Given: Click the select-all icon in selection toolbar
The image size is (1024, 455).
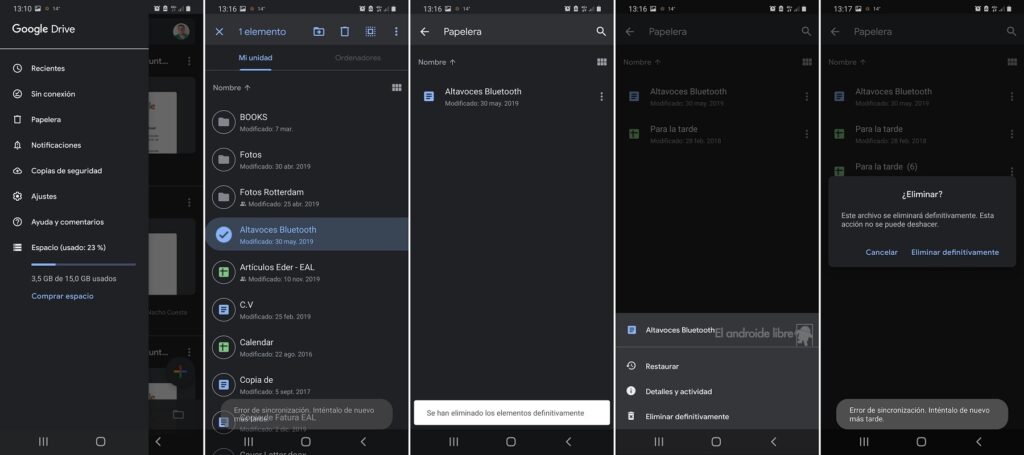Looking at the screenshot, I should [370, 31].
